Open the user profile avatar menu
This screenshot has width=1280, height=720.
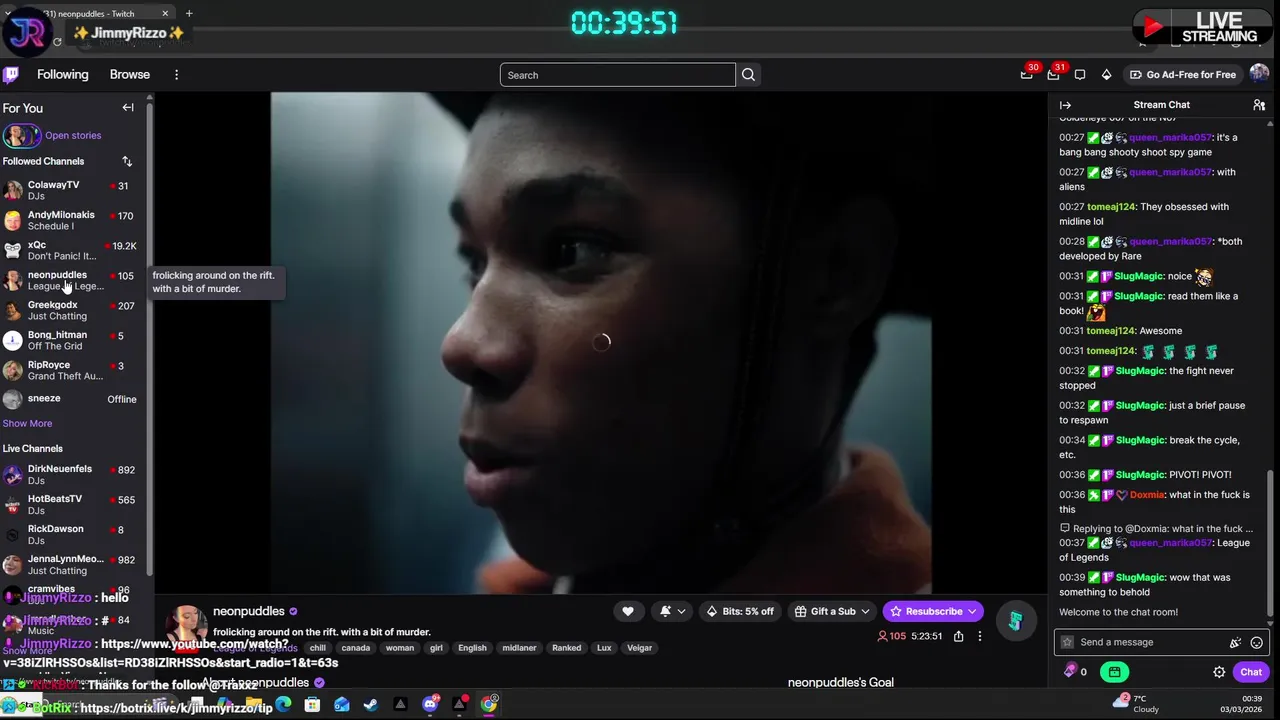pyautogui.click(x=1259, y=74)
